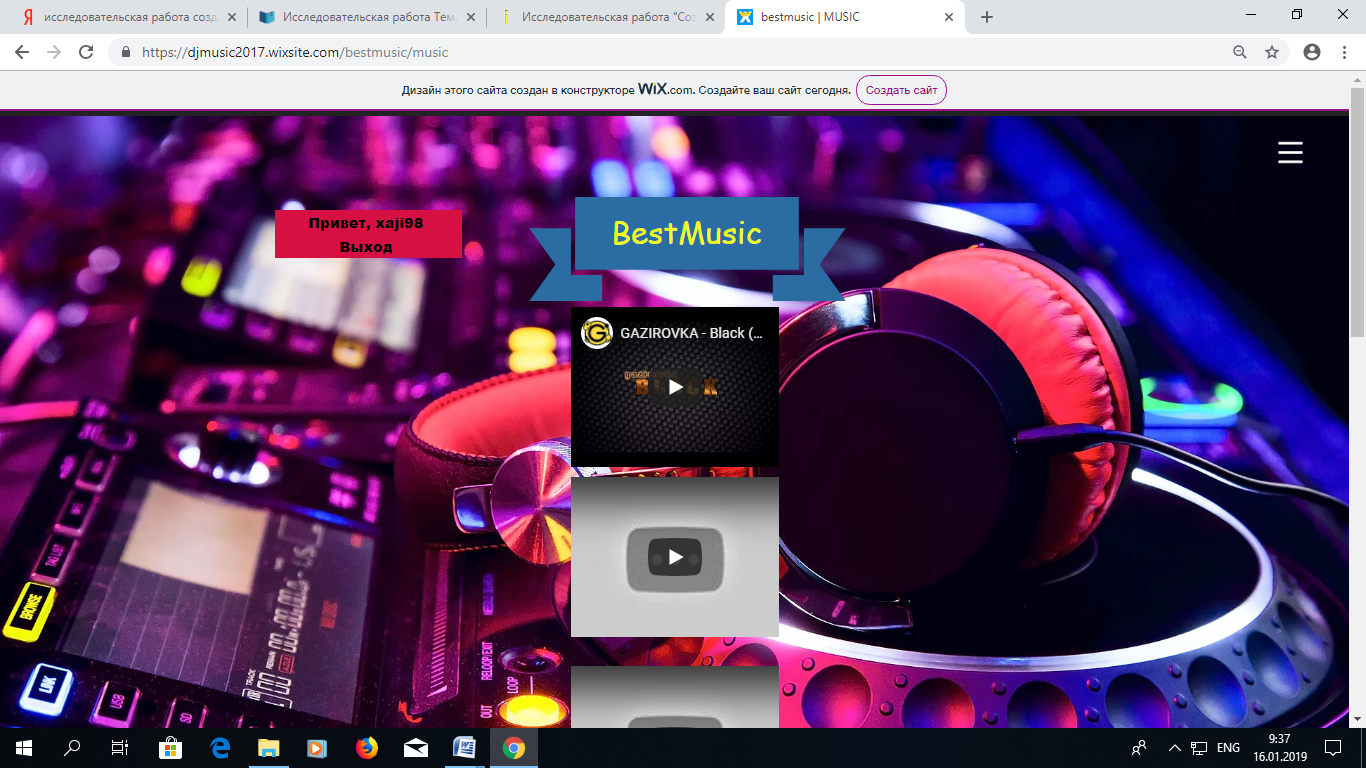Launch Edge browser from taskbar
Image resolution: width=1366 pixels, height=768 pixels.
click(220, 748)
